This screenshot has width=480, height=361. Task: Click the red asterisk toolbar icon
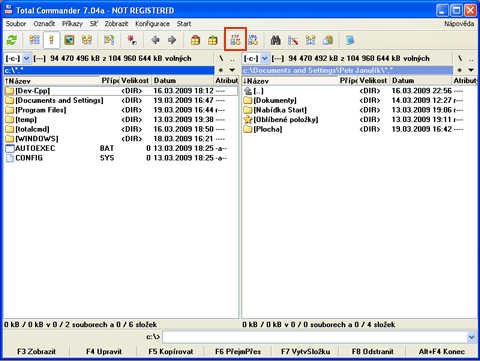point(132,40)
